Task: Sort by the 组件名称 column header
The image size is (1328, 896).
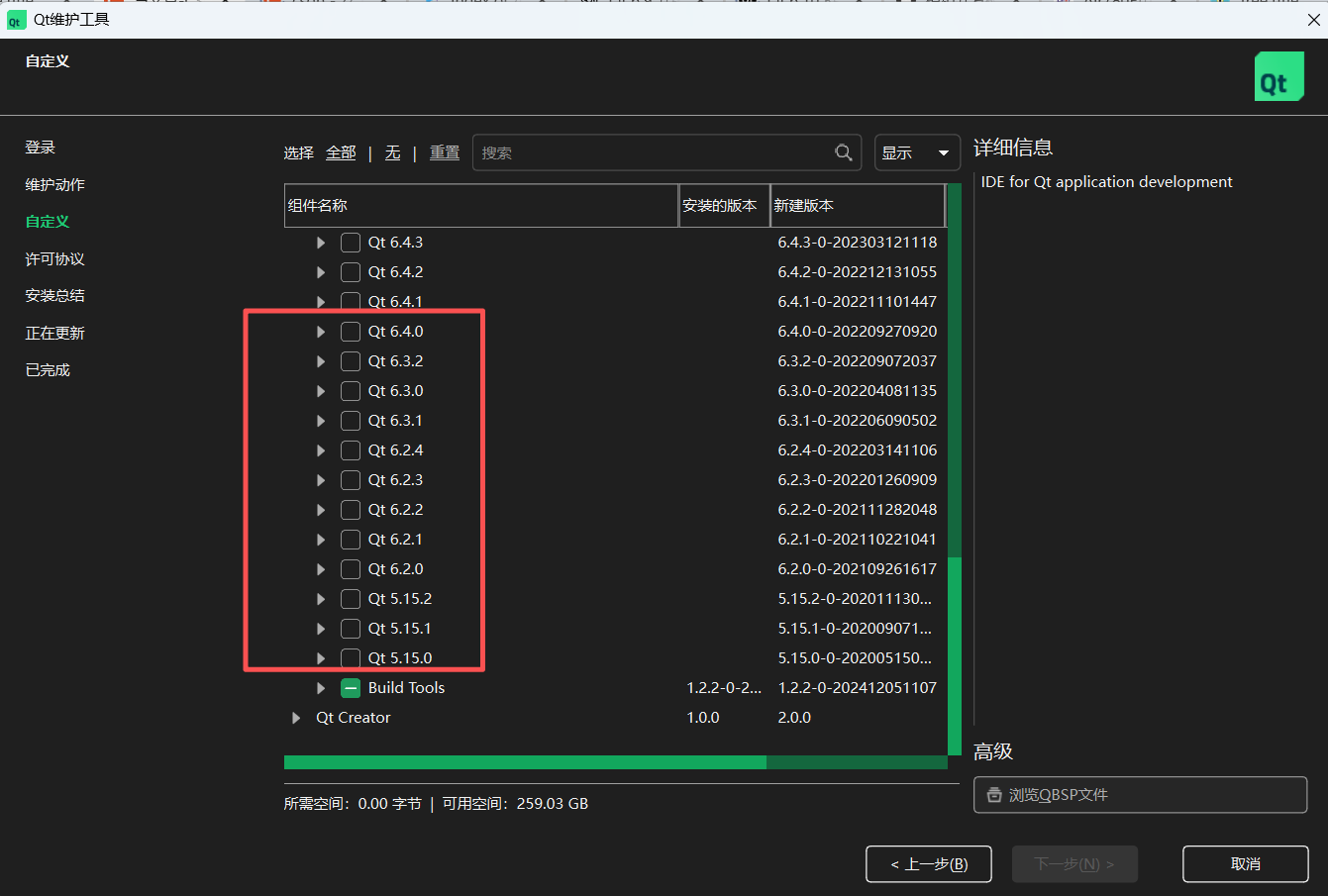Action: 481,206
